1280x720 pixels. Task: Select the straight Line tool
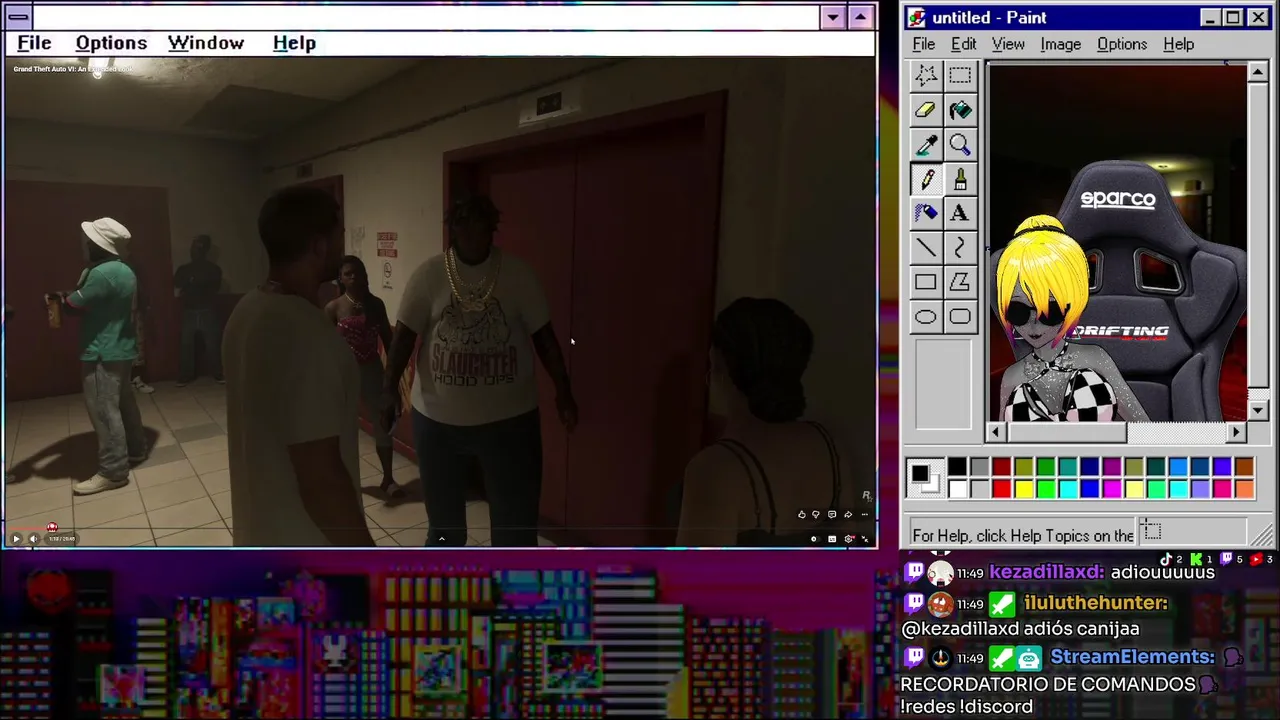pos(926,248)
